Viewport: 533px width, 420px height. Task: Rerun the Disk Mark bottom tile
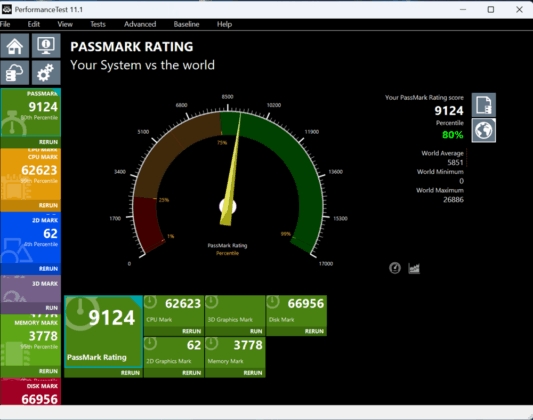(314, 331)
